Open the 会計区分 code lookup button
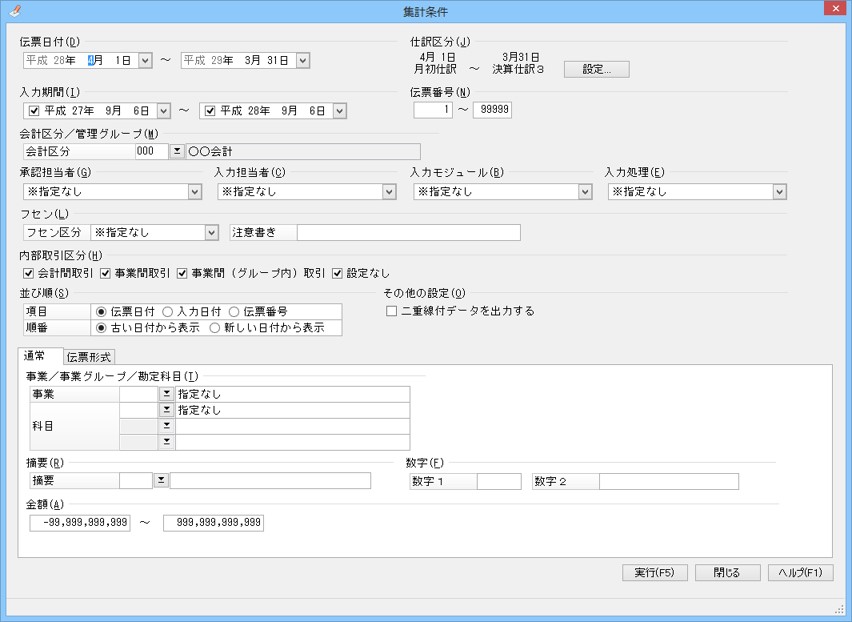 point(178,151)
